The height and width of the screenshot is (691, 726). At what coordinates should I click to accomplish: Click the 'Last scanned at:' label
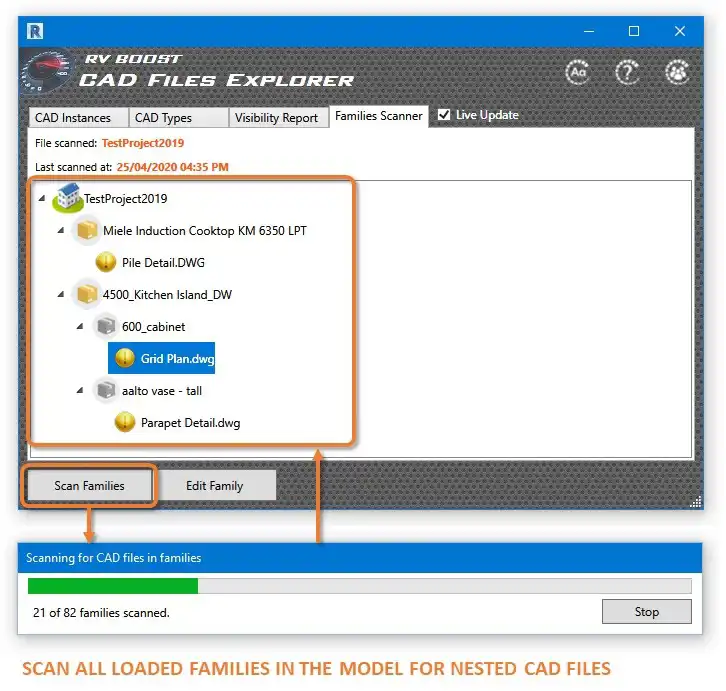73,167
